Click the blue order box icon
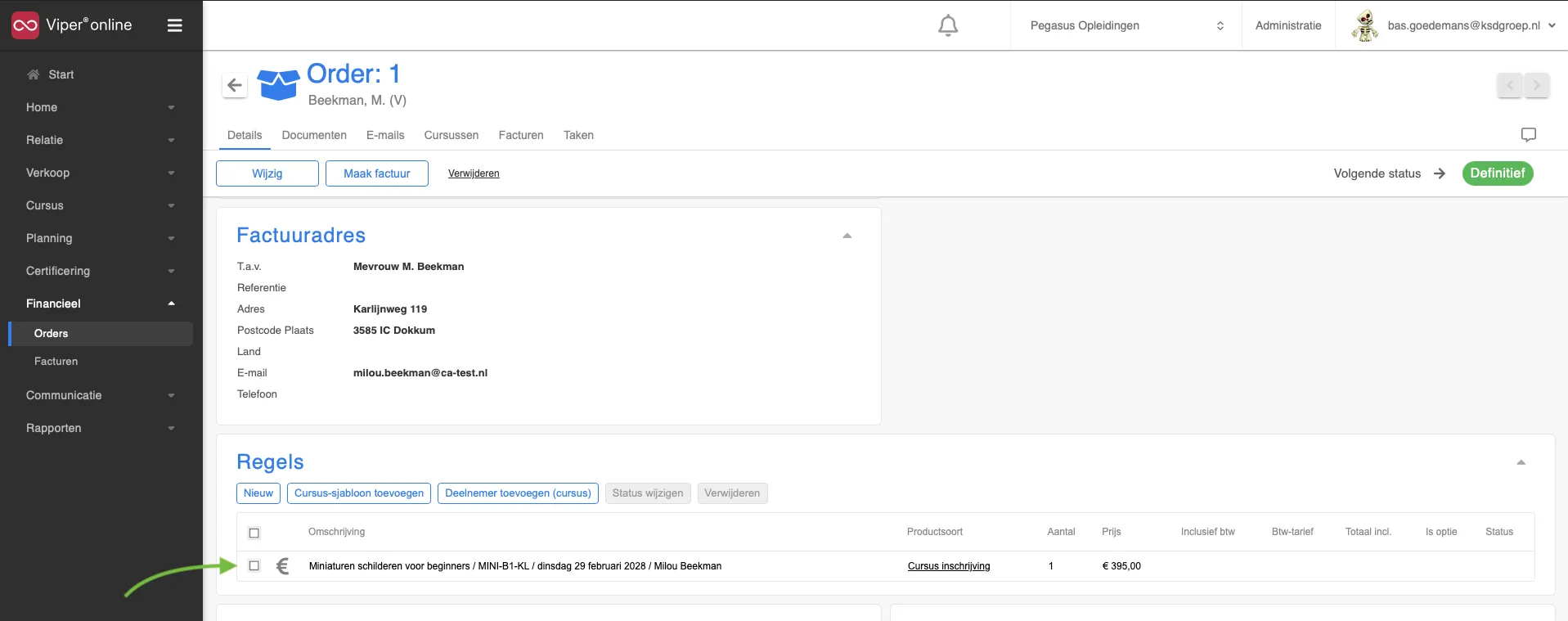Image resolution: width=1568 pixels, height=621 pixels. point(278,85)
